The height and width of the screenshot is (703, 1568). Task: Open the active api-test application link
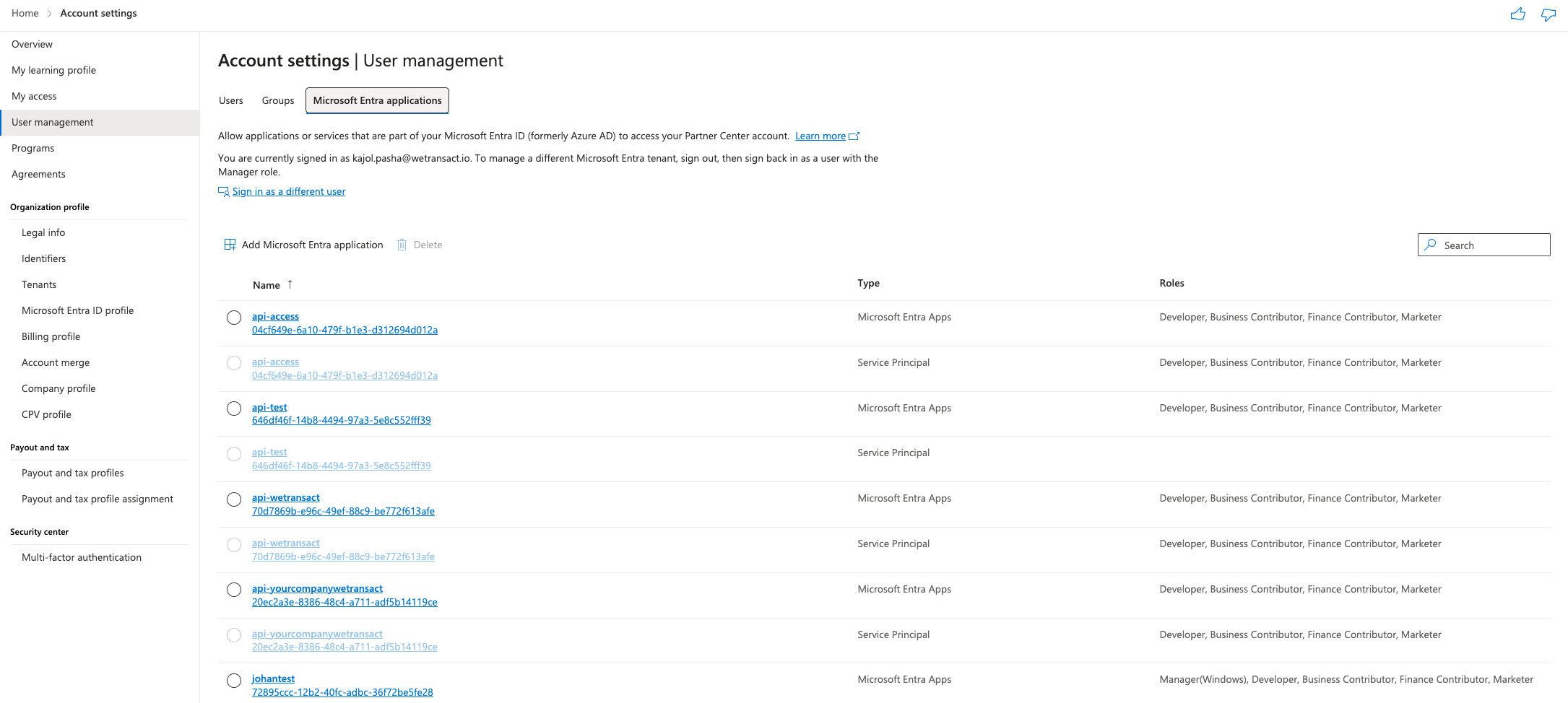(269, 407)
